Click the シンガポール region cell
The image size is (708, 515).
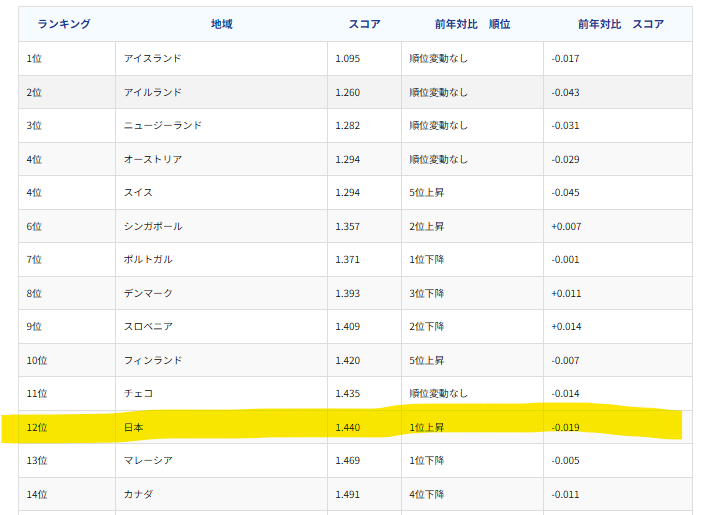tap(152, 226)
